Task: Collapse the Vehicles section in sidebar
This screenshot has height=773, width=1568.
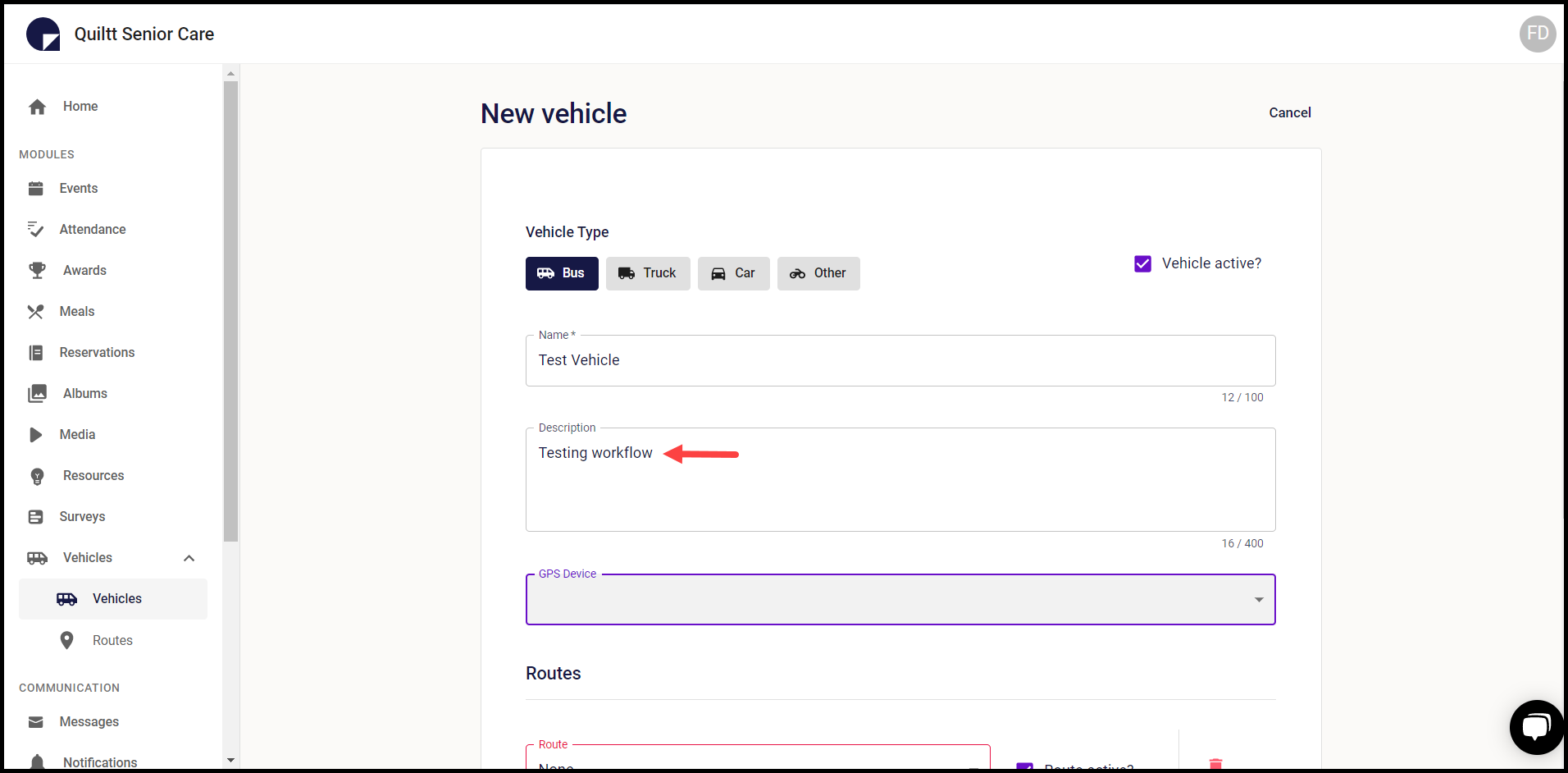Action: [x=189, y=558]
